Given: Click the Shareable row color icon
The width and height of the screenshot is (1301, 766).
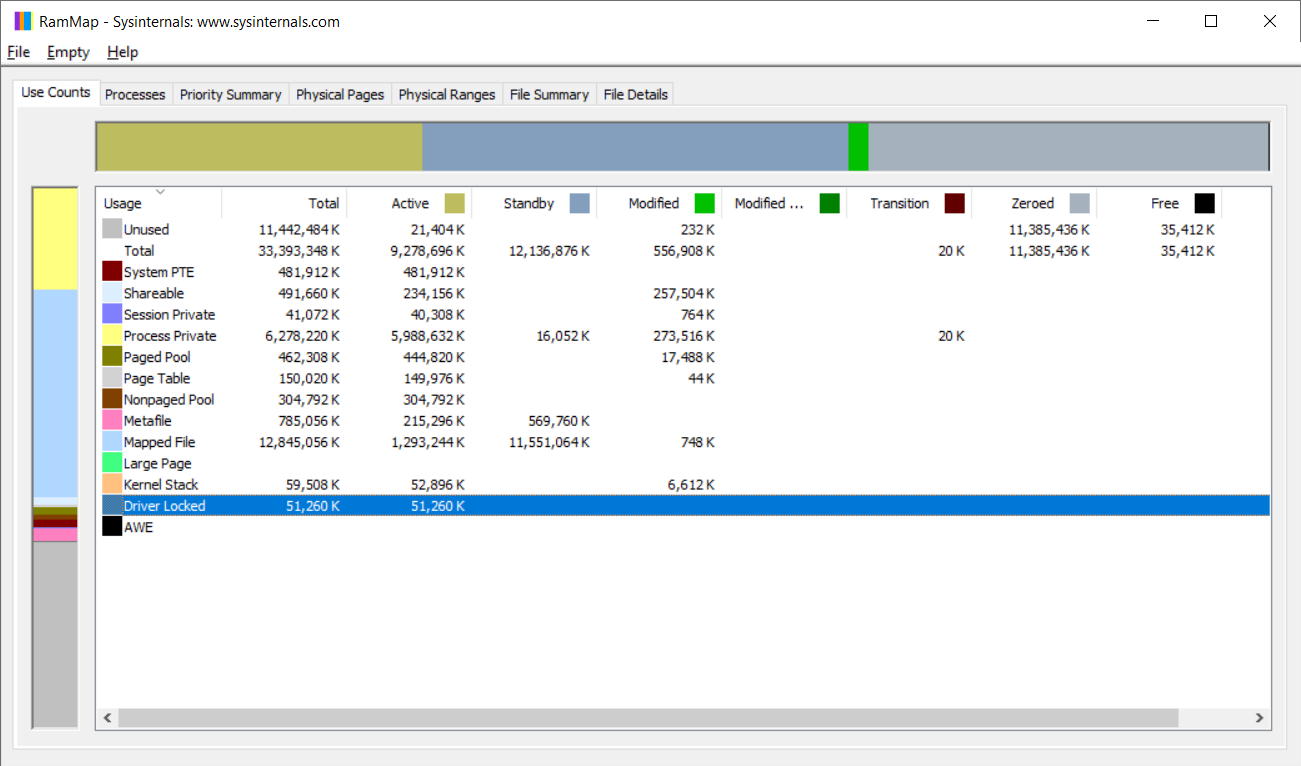Looking at the screenshot, I should pos(112,293).
